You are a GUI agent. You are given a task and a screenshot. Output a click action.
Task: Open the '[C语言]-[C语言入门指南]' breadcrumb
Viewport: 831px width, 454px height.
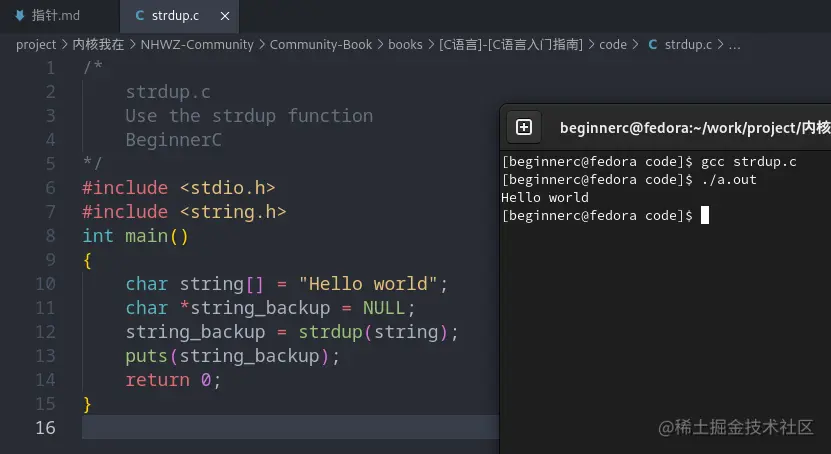(x=511, y=44)
